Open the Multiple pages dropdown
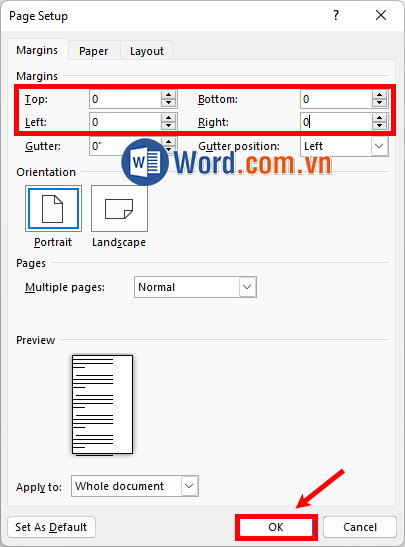The image size is (405, 547). [x=195, y=287]
